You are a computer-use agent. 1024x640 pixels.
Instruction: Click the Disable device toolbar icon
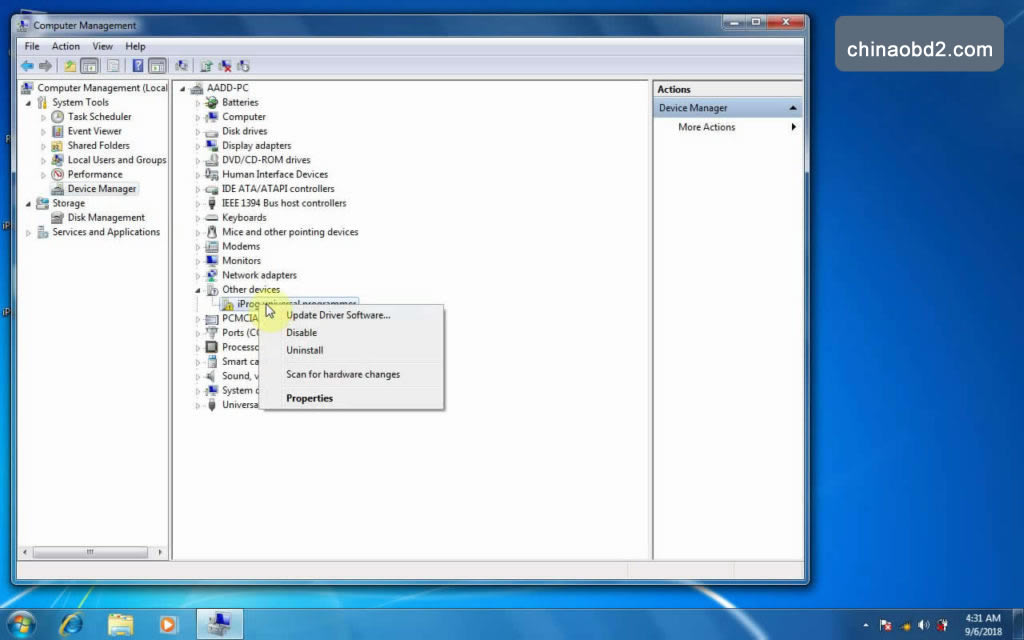click(x=244, y=66)
